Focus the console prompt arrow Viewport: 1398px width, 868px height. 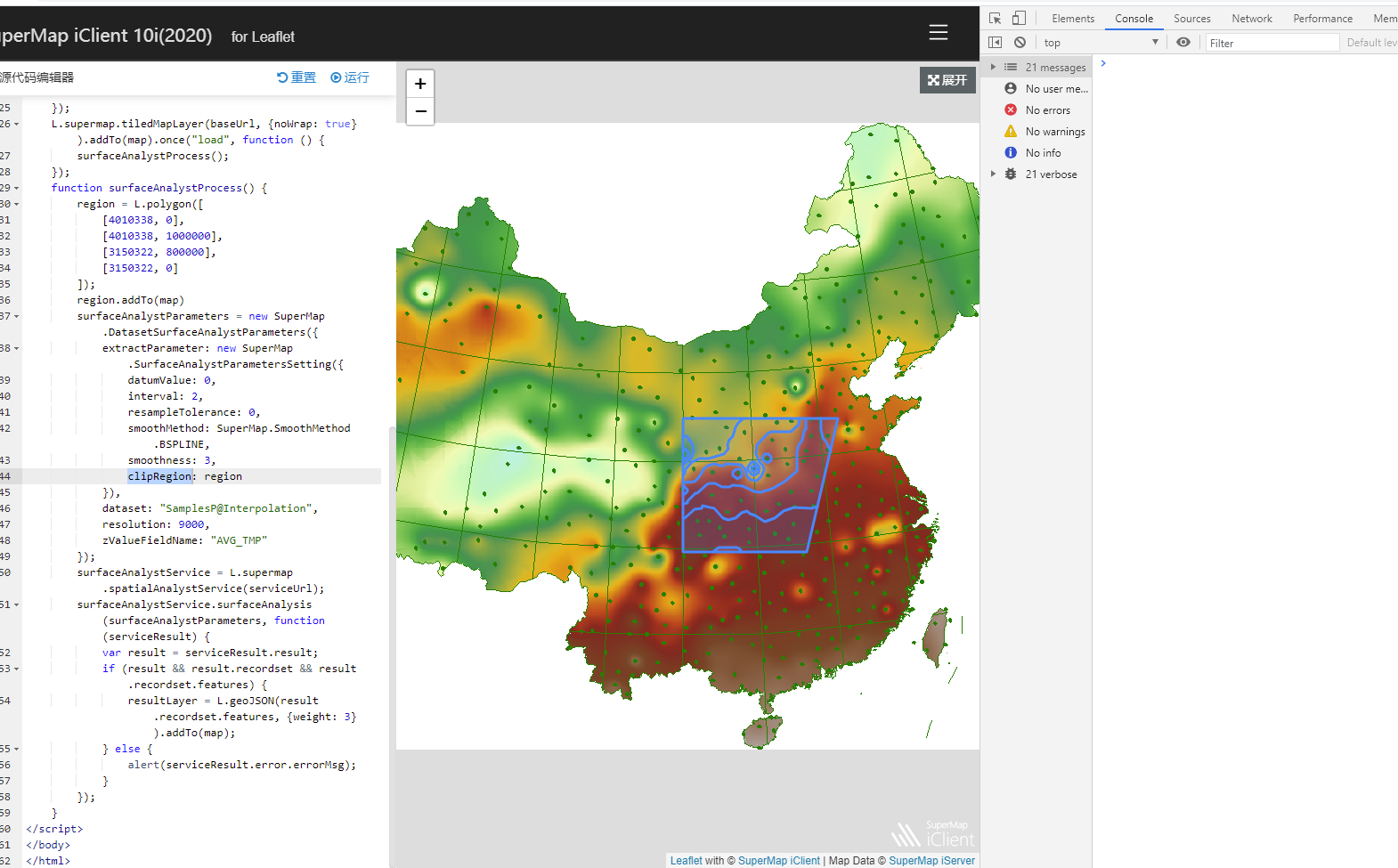point(1103,63)
